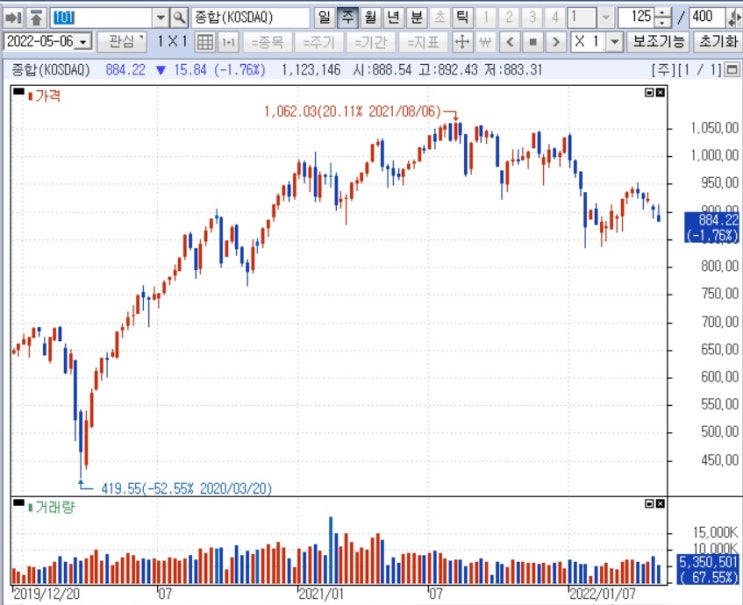The width and height of the screenshot is (743, 605).
Task: Open the =종목 sync option
Action: tap(267, 42)
